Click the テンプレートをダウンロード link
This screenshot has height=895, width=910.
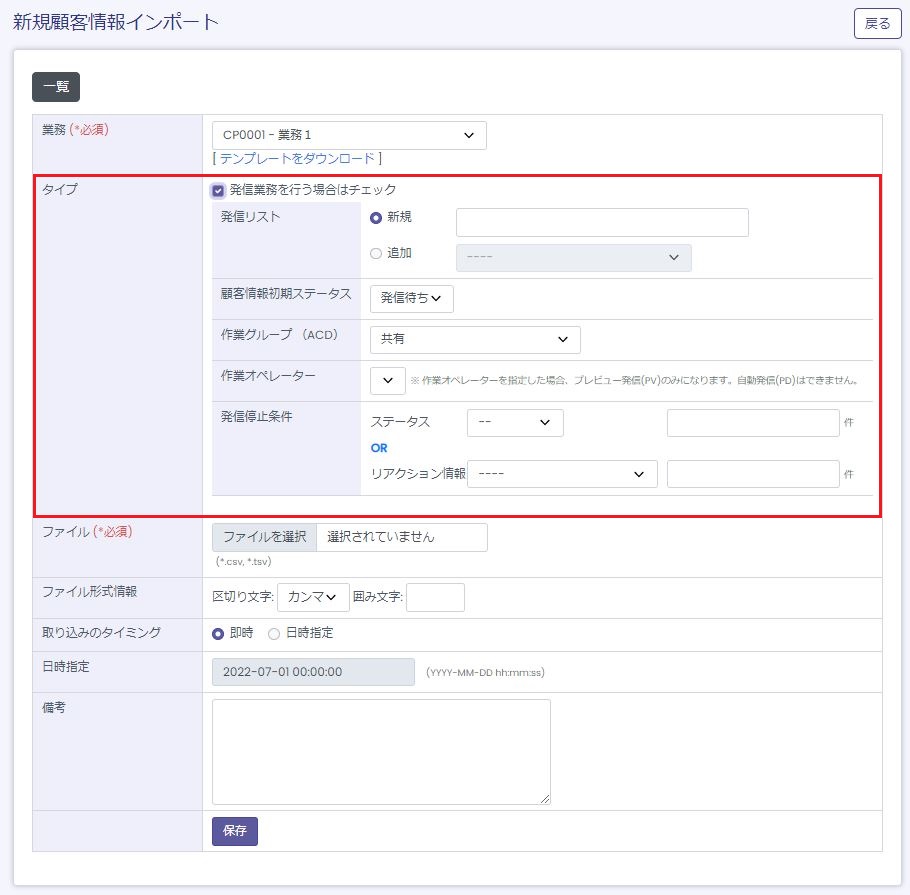297,159
